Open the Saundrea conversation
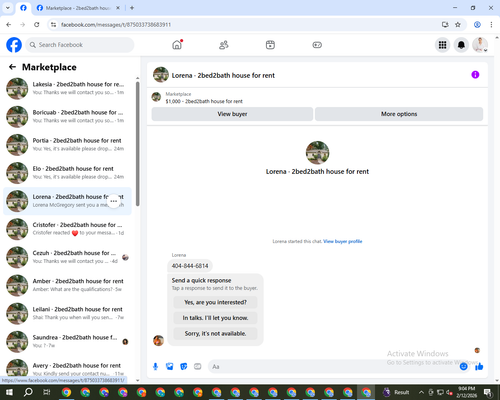 click(x=67, y=341)
